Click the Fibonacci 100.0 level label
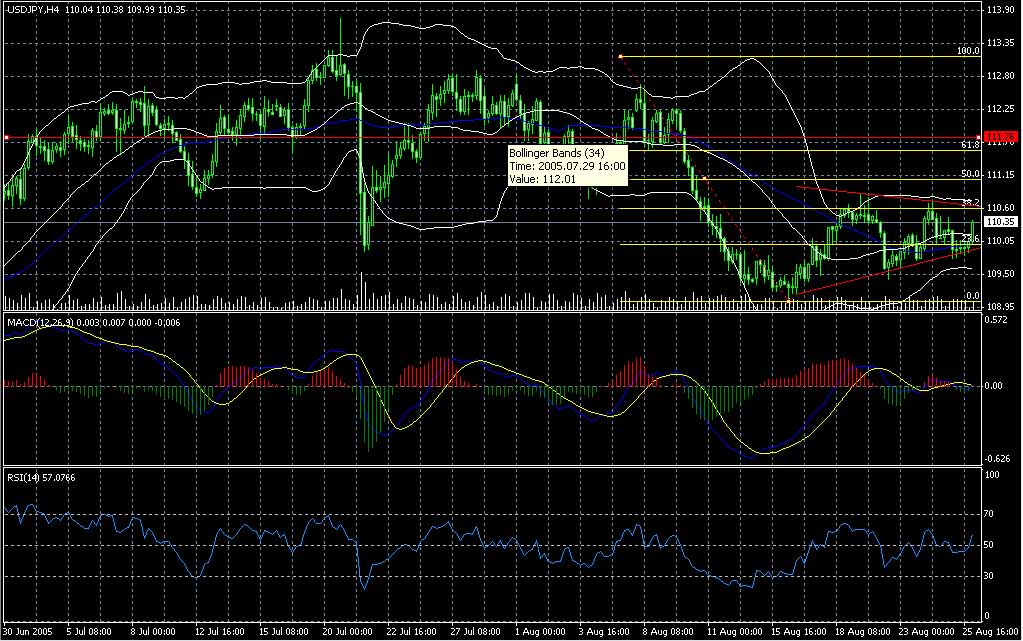Screen dimensions: 1023x641 [968, 51]
